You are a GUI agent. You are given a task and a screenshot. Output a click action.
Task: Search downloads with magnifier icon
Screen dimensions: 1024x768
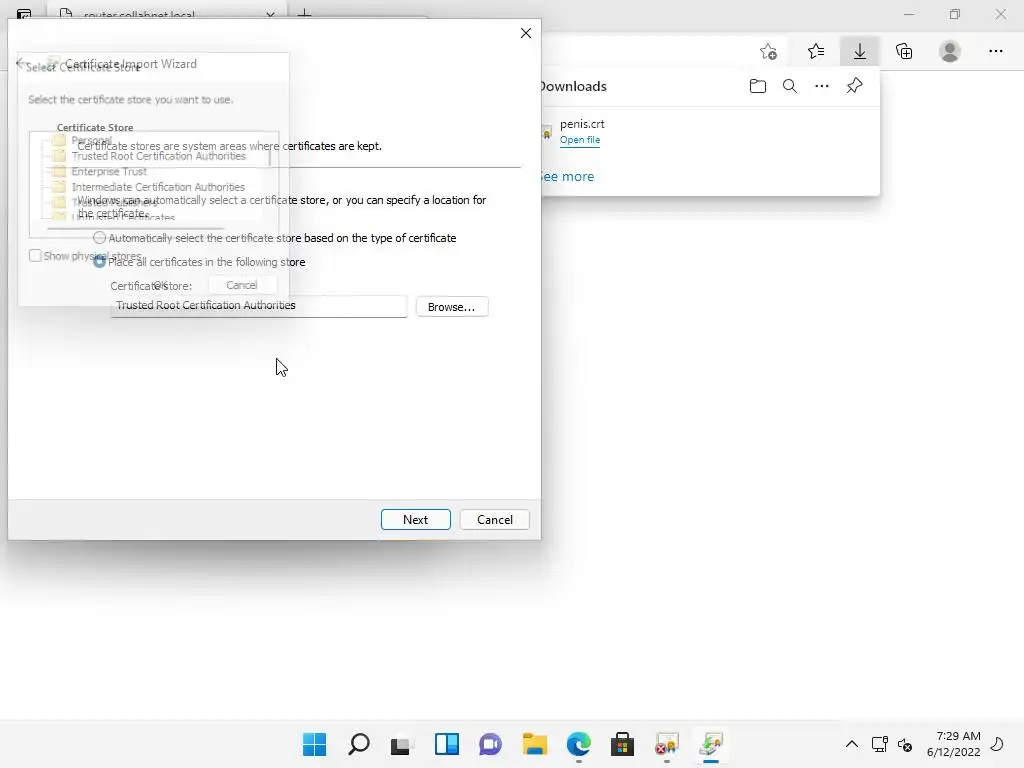790,86
